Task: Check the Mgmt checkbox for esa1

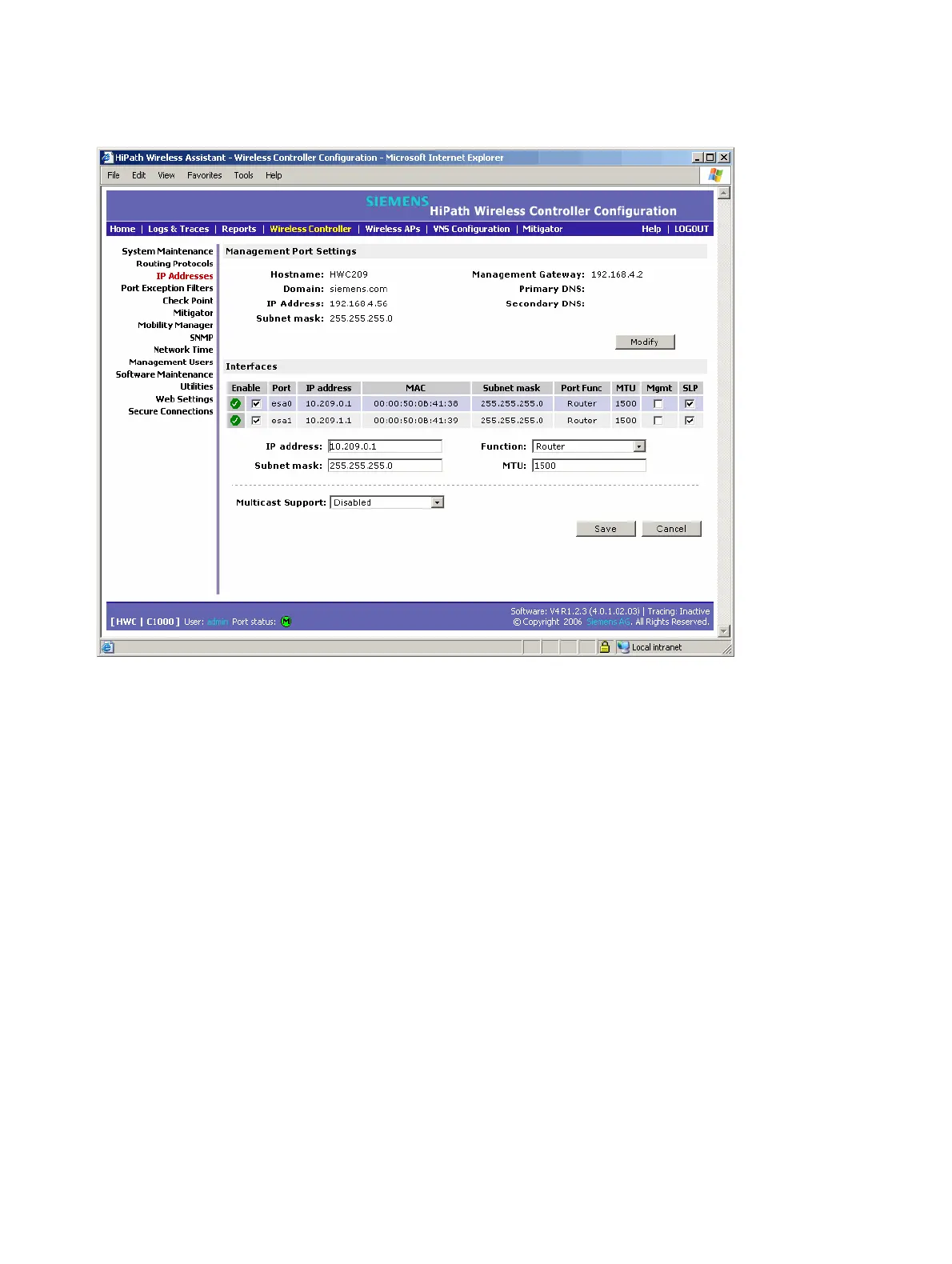Action: [x=658, y=420]
